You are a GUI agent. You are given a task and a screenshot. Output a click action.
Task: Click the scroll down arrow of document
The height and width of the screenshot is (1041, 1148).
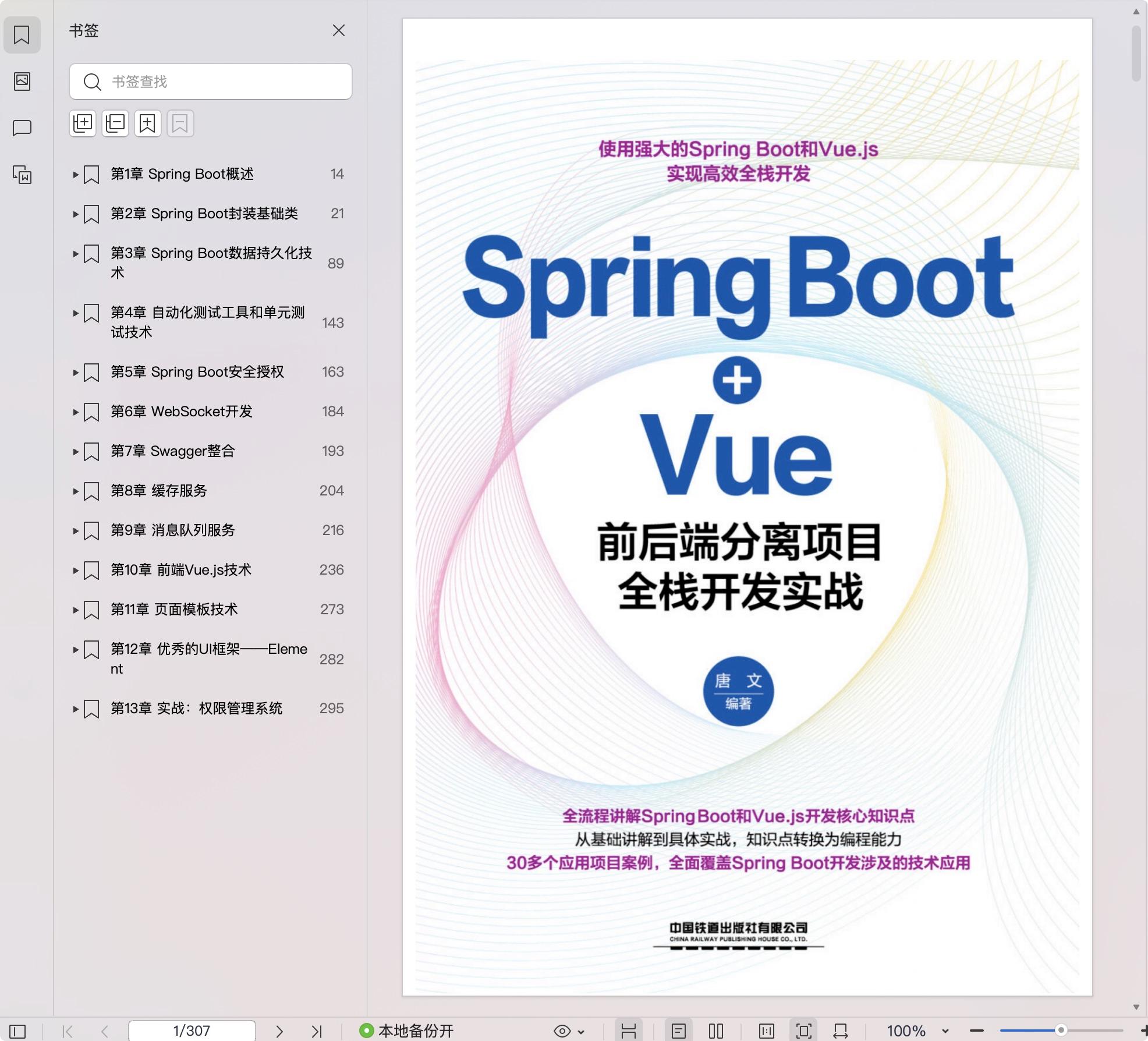tap(1136, 1007)
